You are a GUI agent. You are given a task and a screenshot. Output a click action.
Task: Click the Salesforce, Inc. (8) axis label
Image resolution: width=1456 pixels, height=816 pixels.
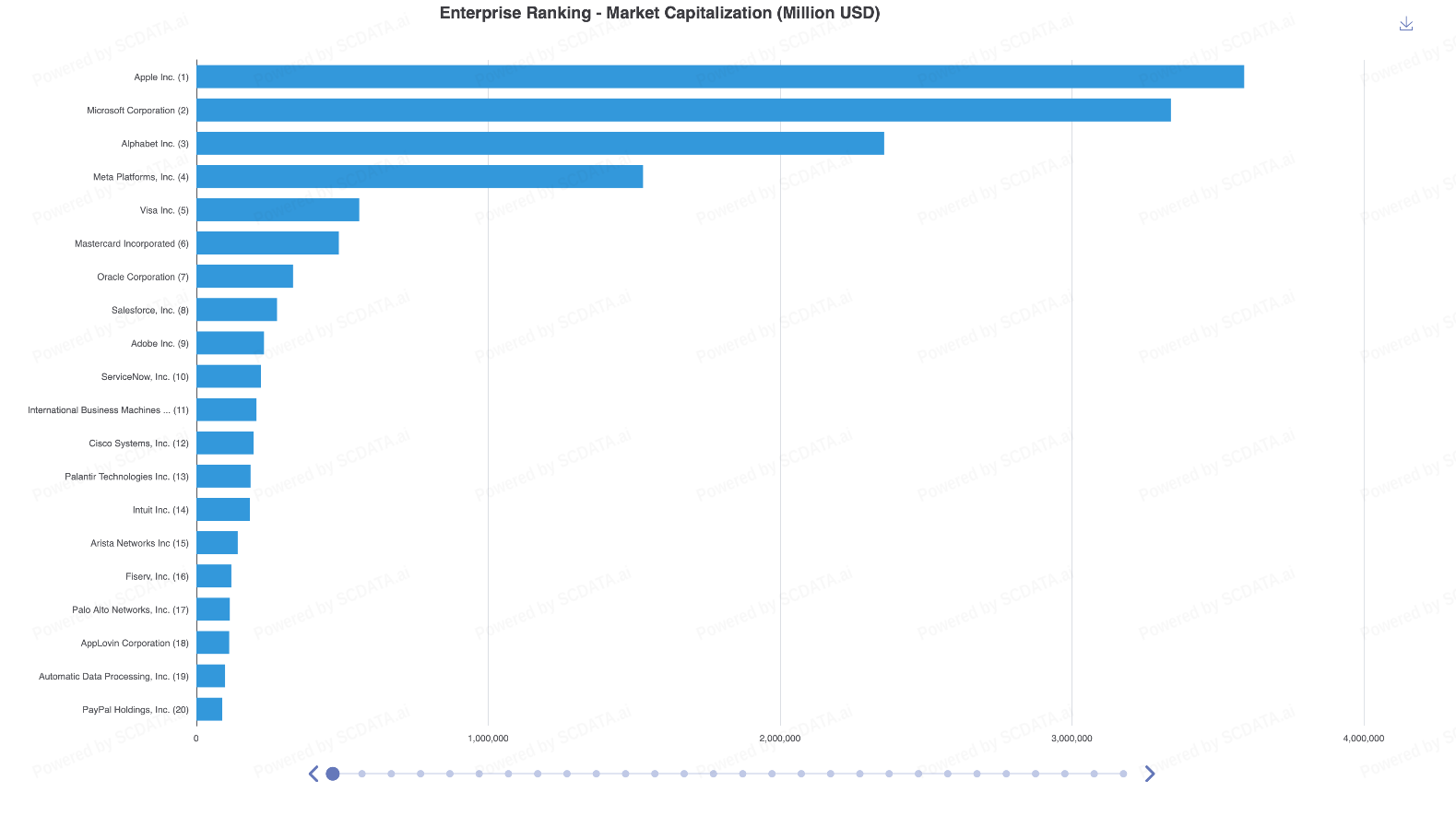pos(149,311)
